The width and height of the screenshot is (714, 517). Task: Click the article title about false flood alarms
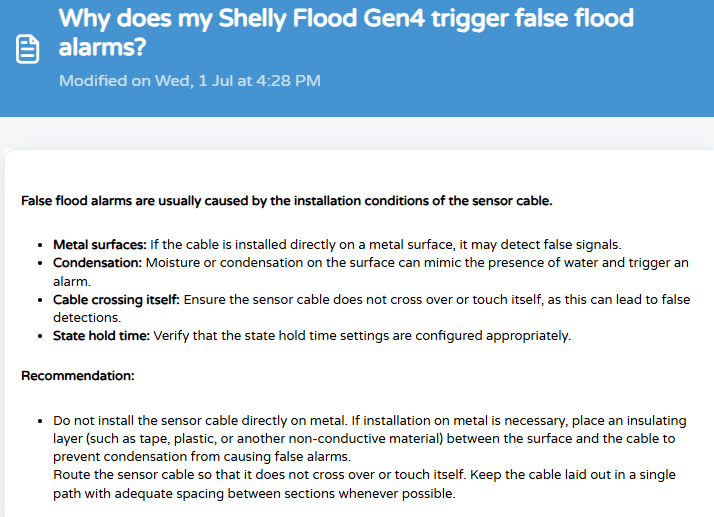(346, 32)
